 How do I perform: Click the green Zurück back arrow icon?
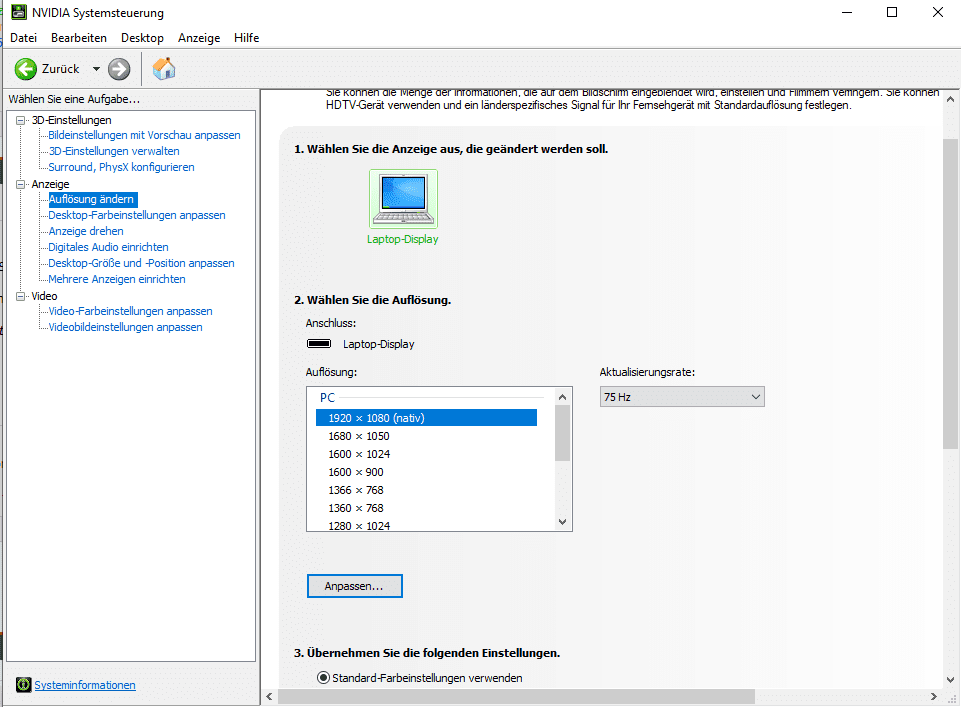click(x=26, y=69)
